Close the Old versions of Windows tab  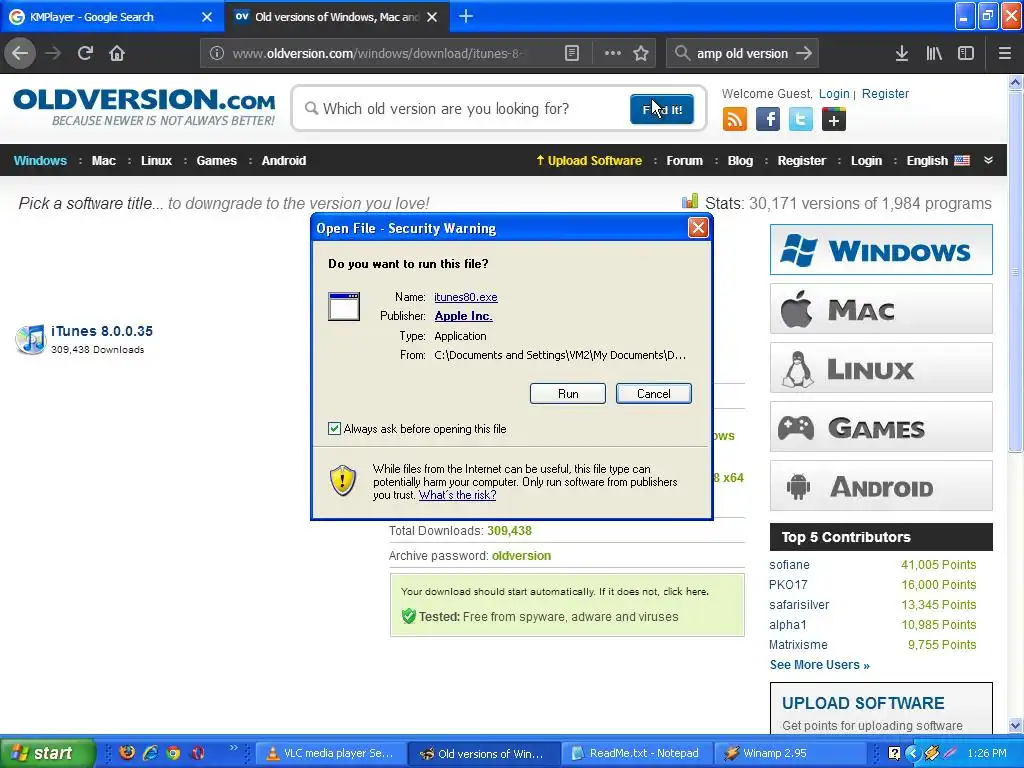(x=432, y=17)
